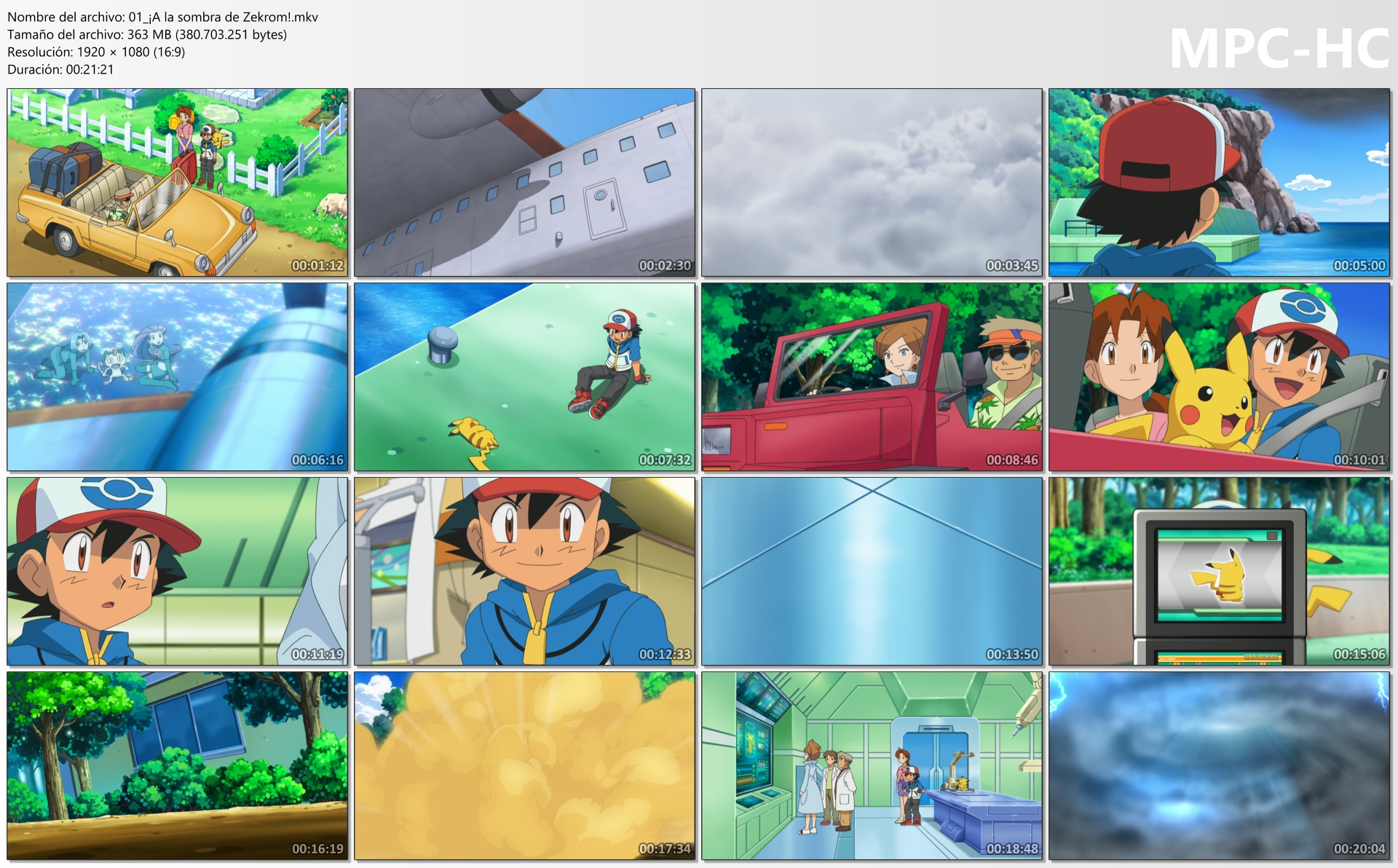The width and height of the screenshot is (1398, 868).
Task: Click the file size text '363 MB'
Action: pyautogui.click(x=149, y=34)
